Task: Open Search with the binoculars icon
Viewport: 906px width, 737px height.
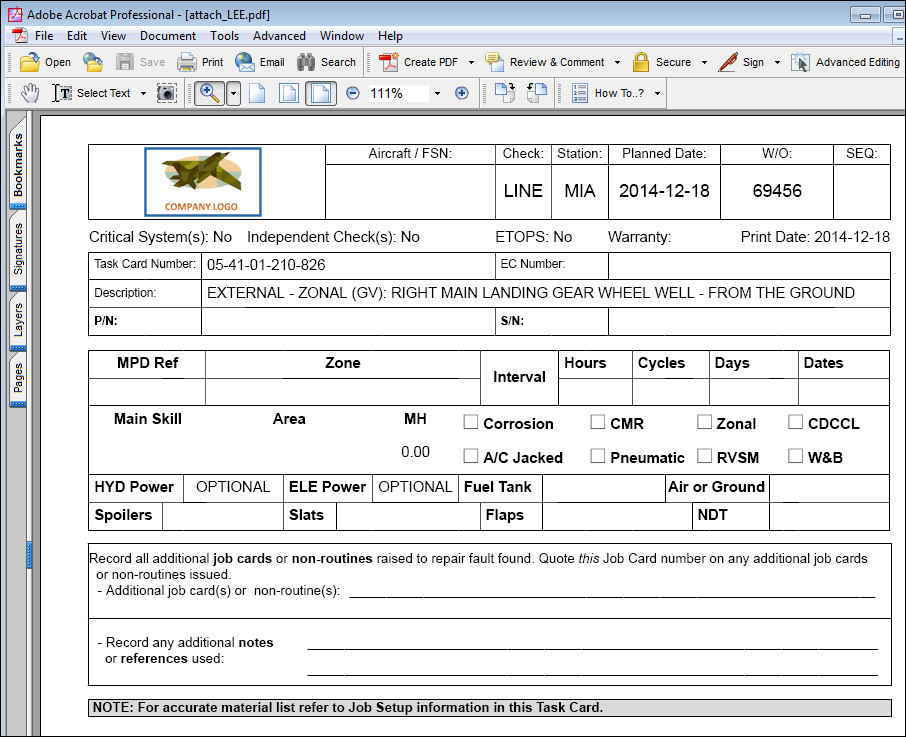Action: (306, 62)
